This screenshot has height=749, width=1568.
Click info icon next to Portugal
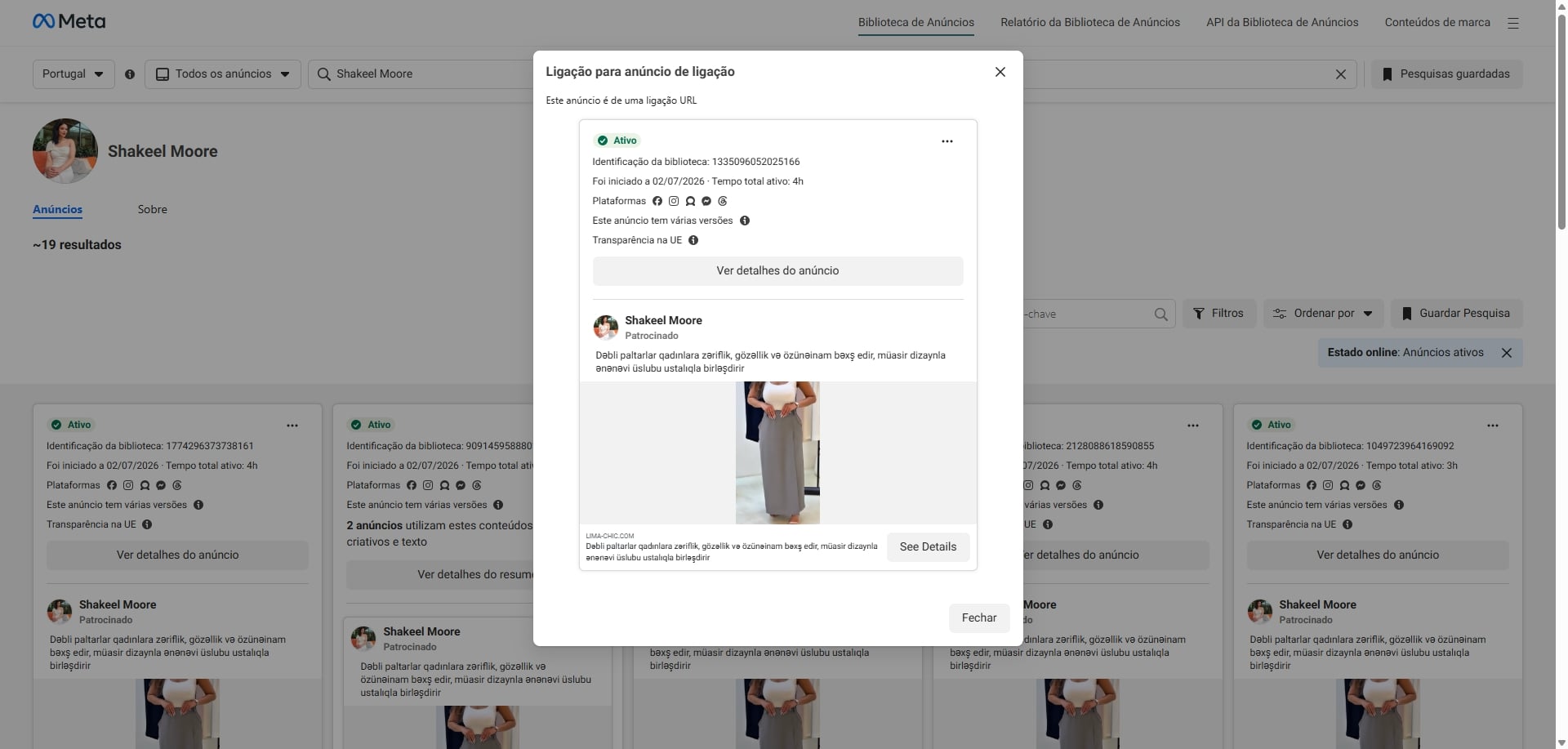click(x=130, y=74)
